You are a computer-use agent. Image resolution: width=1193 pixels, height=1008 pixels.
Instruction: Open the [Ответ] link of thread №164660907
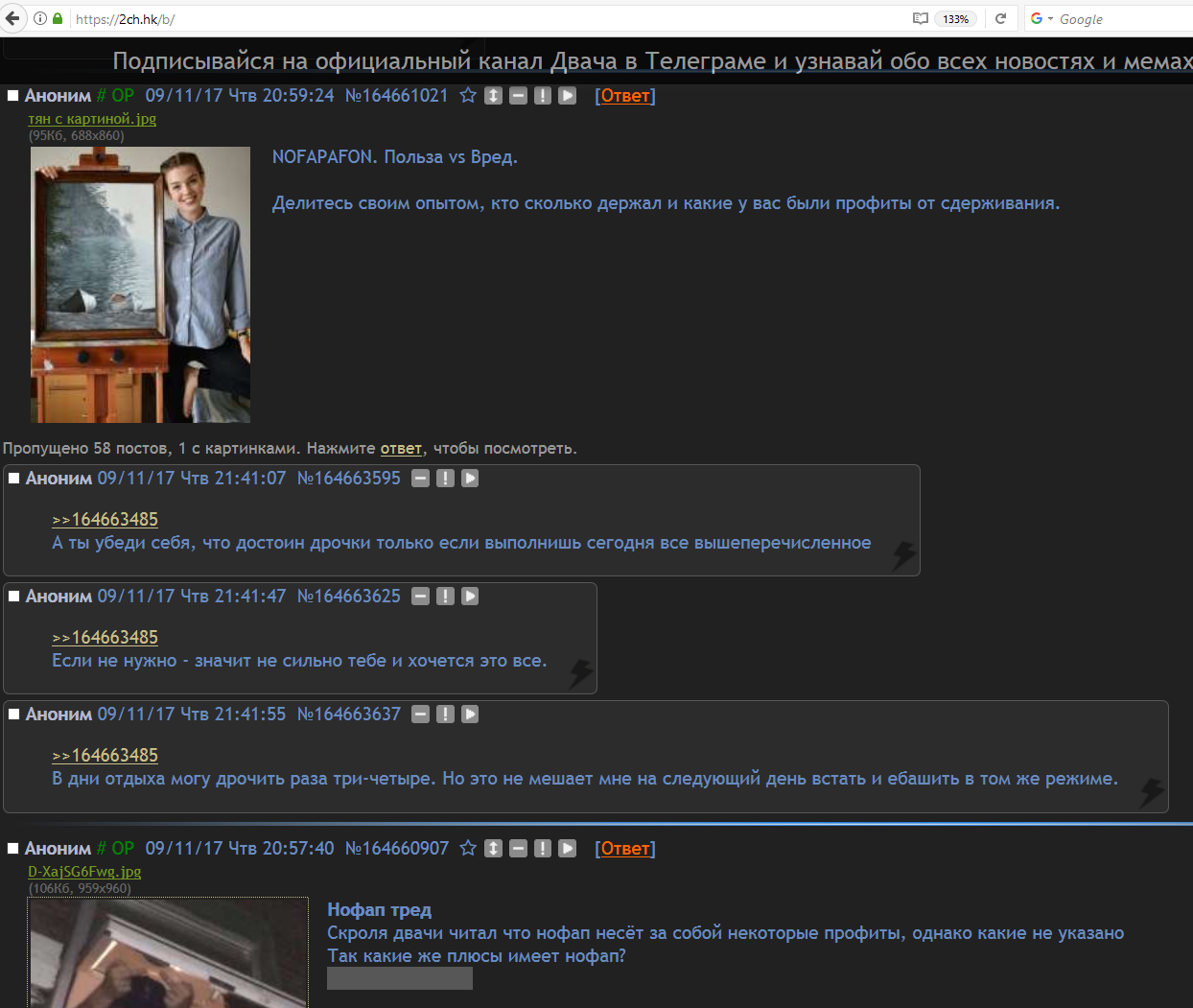625,848
